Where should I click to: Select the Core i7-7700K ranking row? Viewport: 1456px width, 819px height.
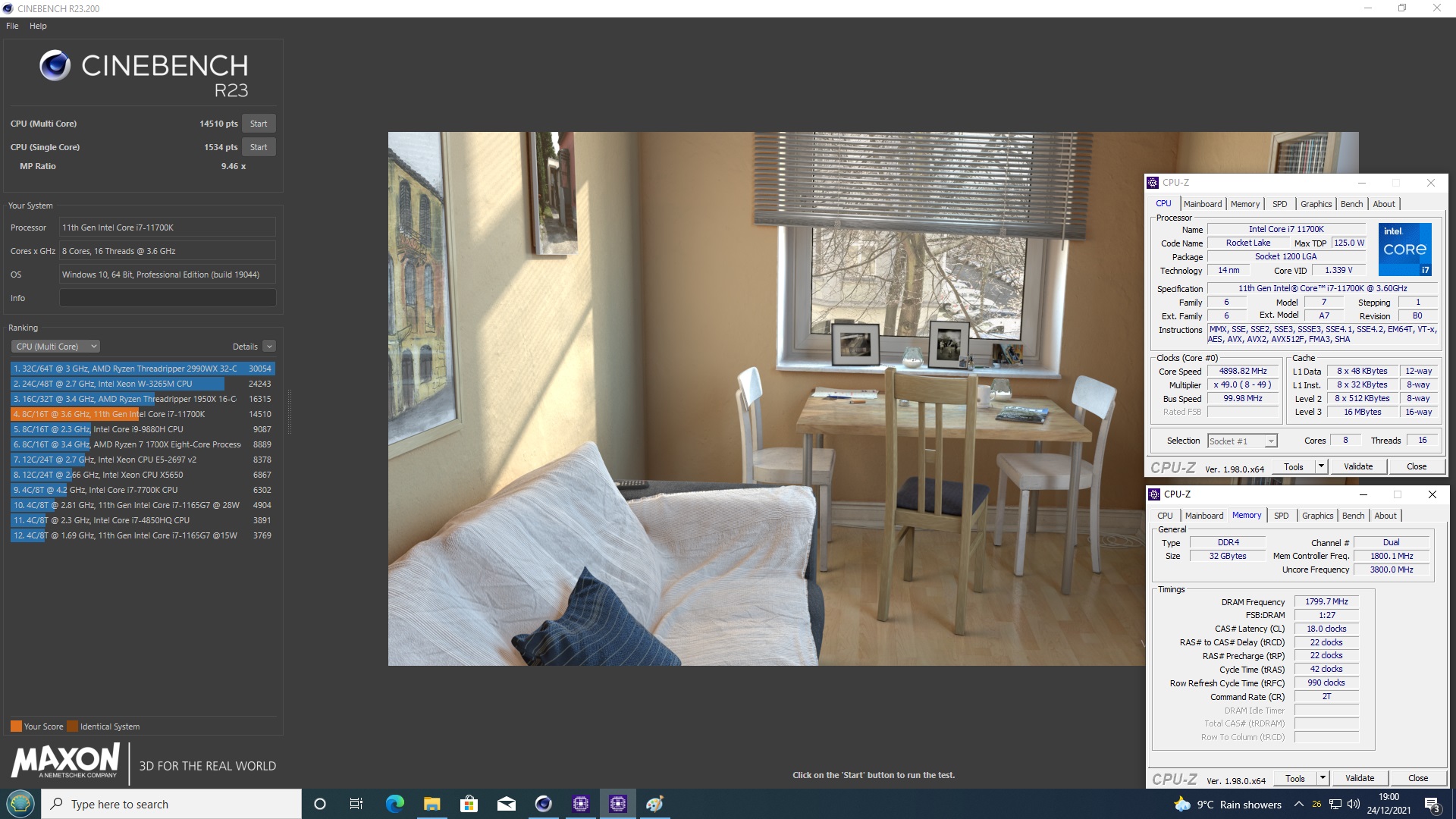[143, 490]
